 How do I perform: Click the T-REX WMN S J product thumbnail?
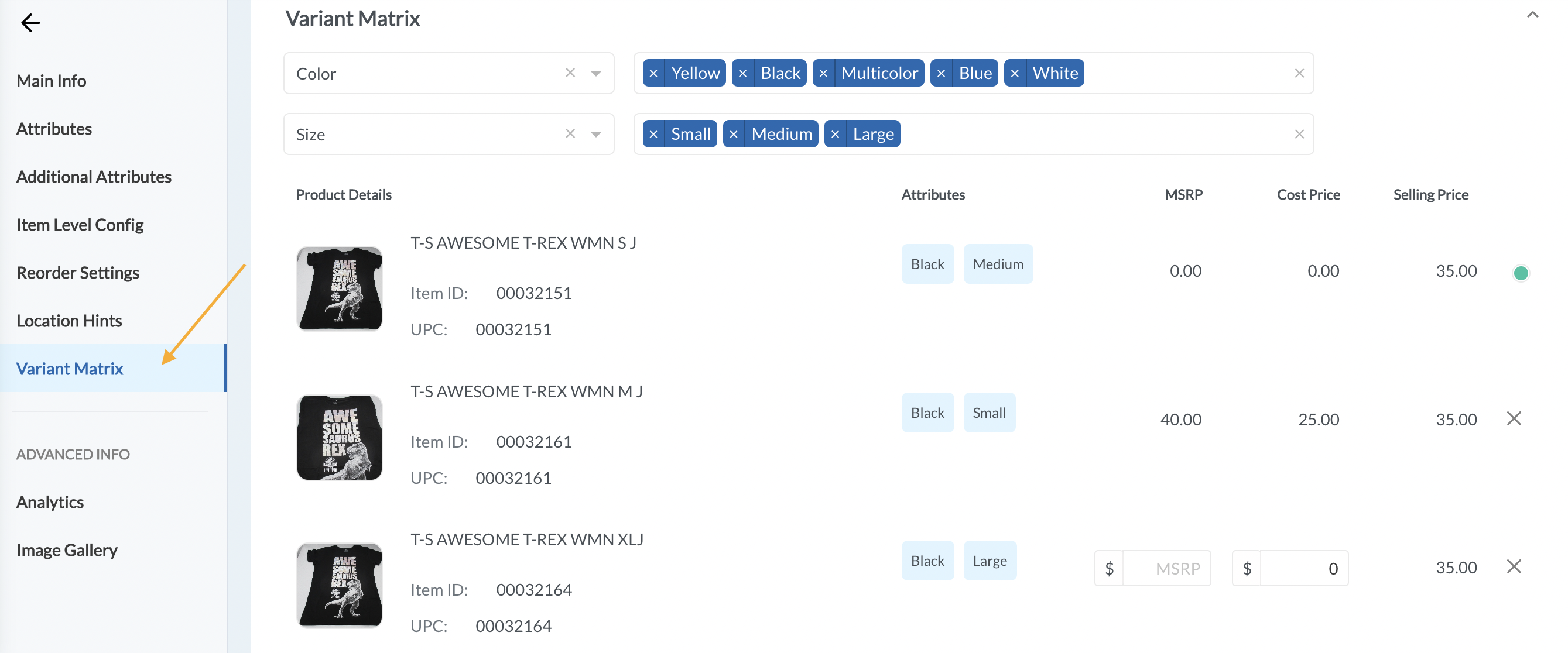click(x=339, y=288)
